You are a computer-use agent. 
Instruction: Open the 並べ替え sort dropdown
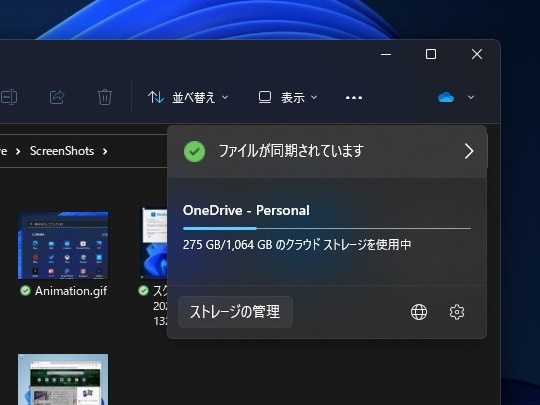(188, 98)
